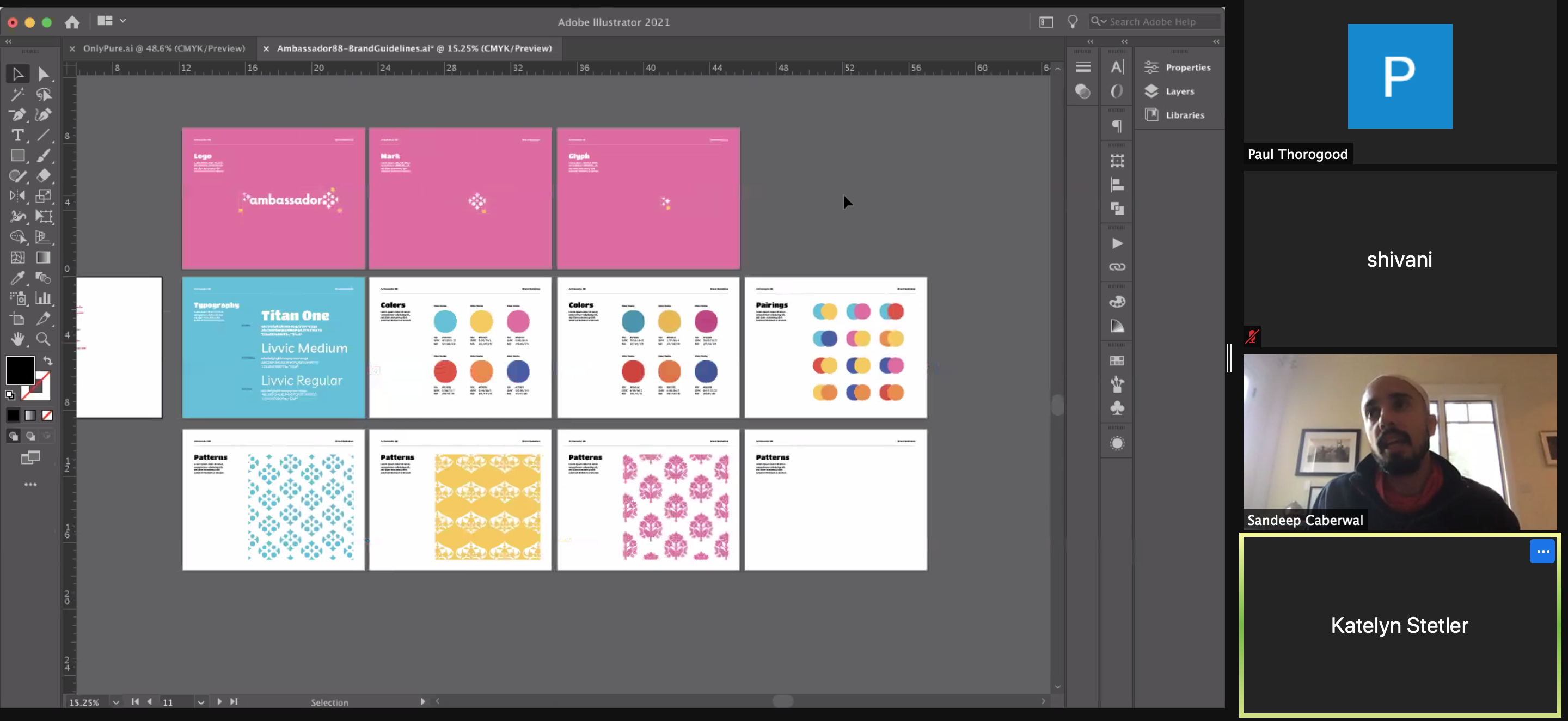
Task: Select the Symbol Sprayer tool
Action: tap(17, 298)
